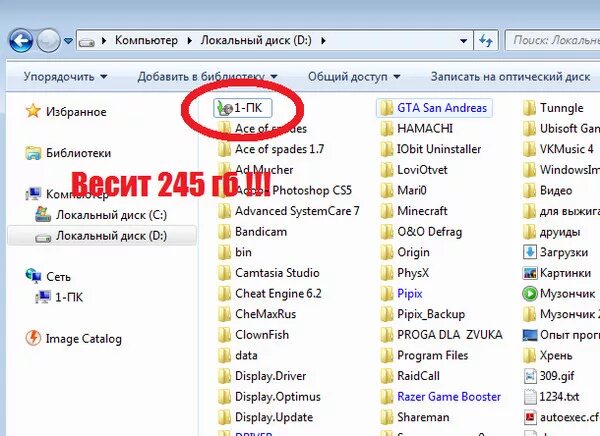Screen dimensions: 600x436
Task: Click the Image Catalog lightning icon
Action: tap(33, 338)
